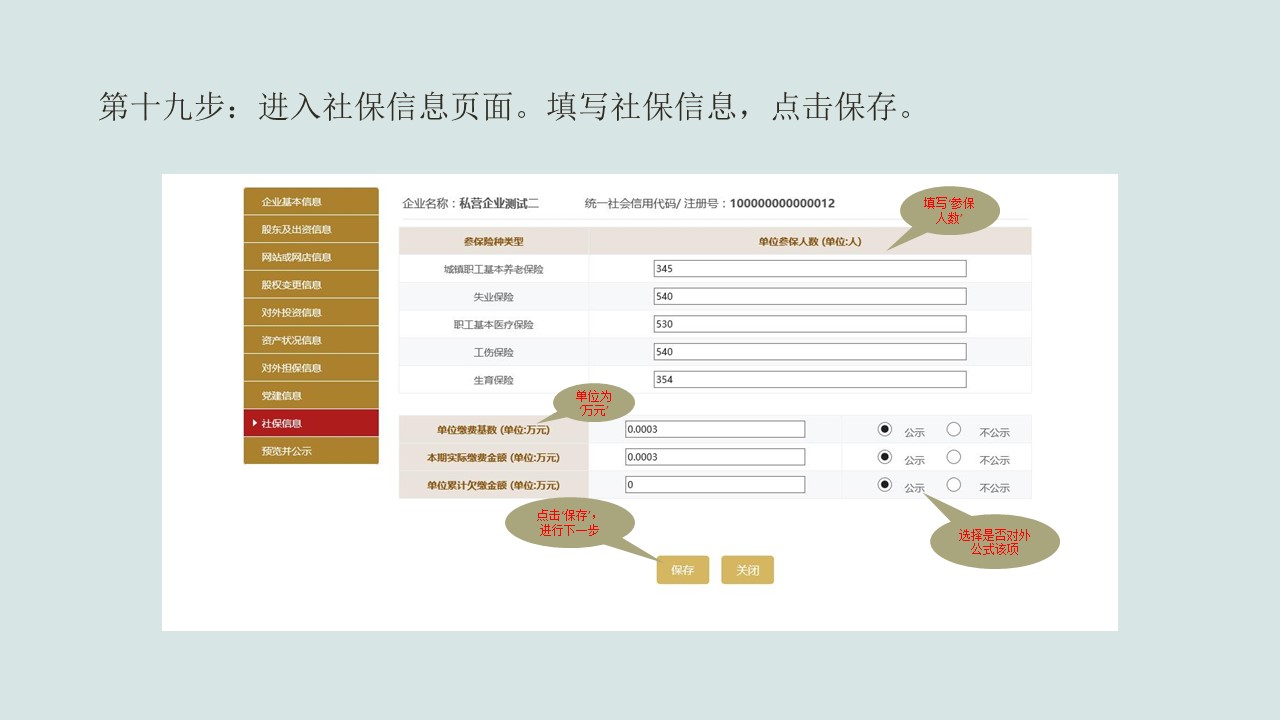Select 不公示 for 本期实际缴费金额
Screen dimensions: 1280x720
coord(953,456)
